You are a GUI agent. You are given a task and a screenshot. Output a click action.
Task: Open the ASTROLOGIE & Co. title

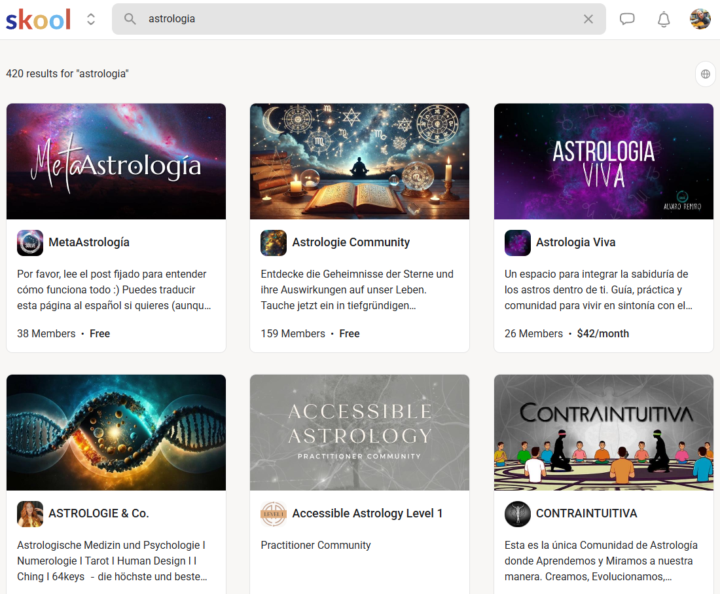(x=99, y=514)
